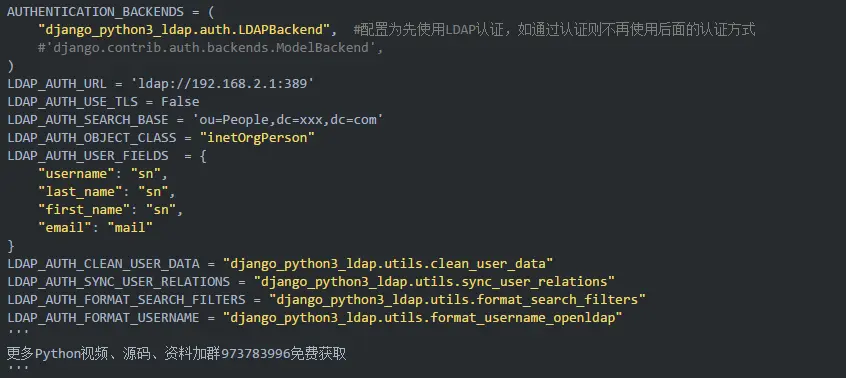Click the LDAP_AUTH_OBJECT_CLASS variable name
The height and width of the screenshot is (378, 846).
pos(92,138)
